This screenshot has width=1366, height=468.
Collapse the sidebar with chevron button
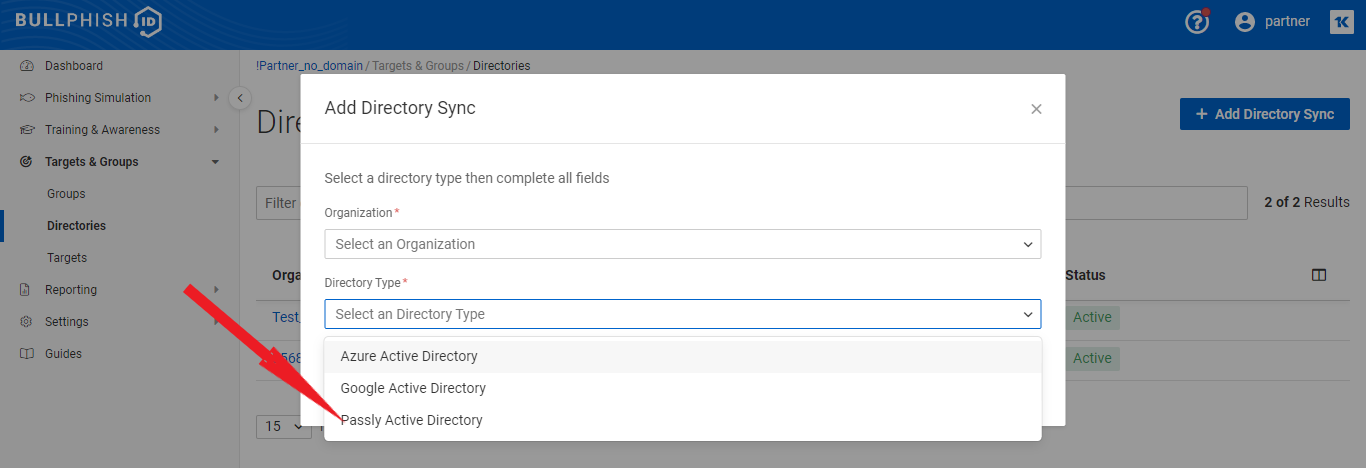240,98
